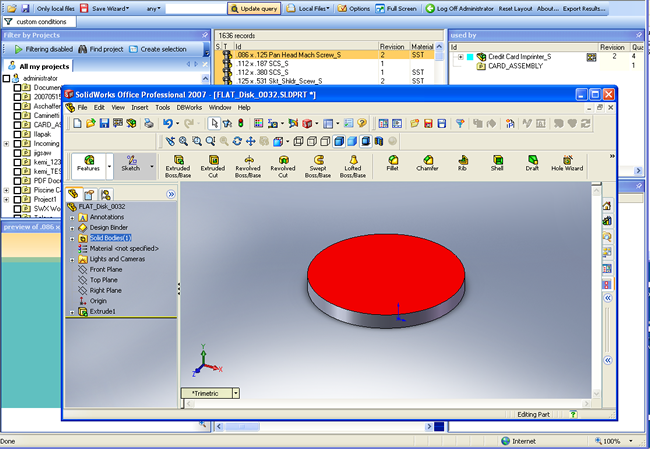The image size is (650, 449).
Task: Click the Zoom to Fit magnifier
Action: tap(183, 141)
